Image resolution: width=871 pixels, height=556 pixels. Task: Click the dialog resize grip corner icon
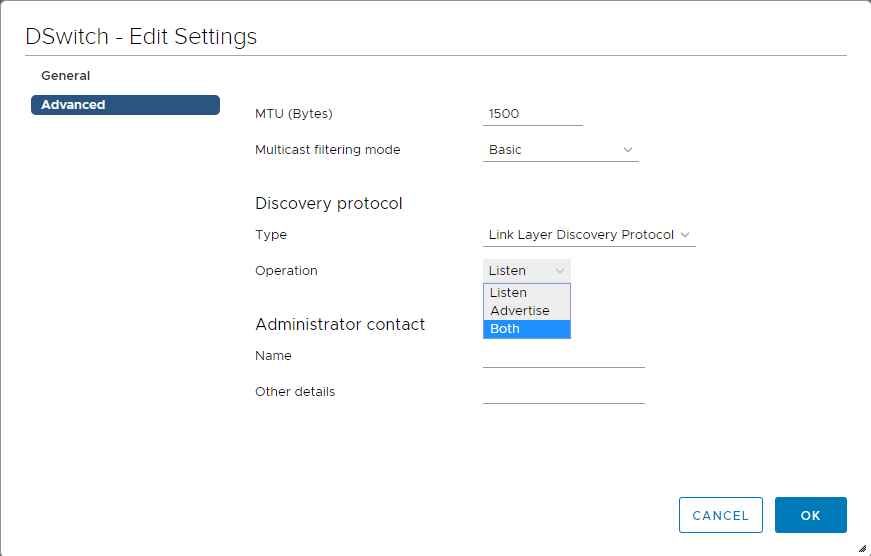click(x=862, y=547)
